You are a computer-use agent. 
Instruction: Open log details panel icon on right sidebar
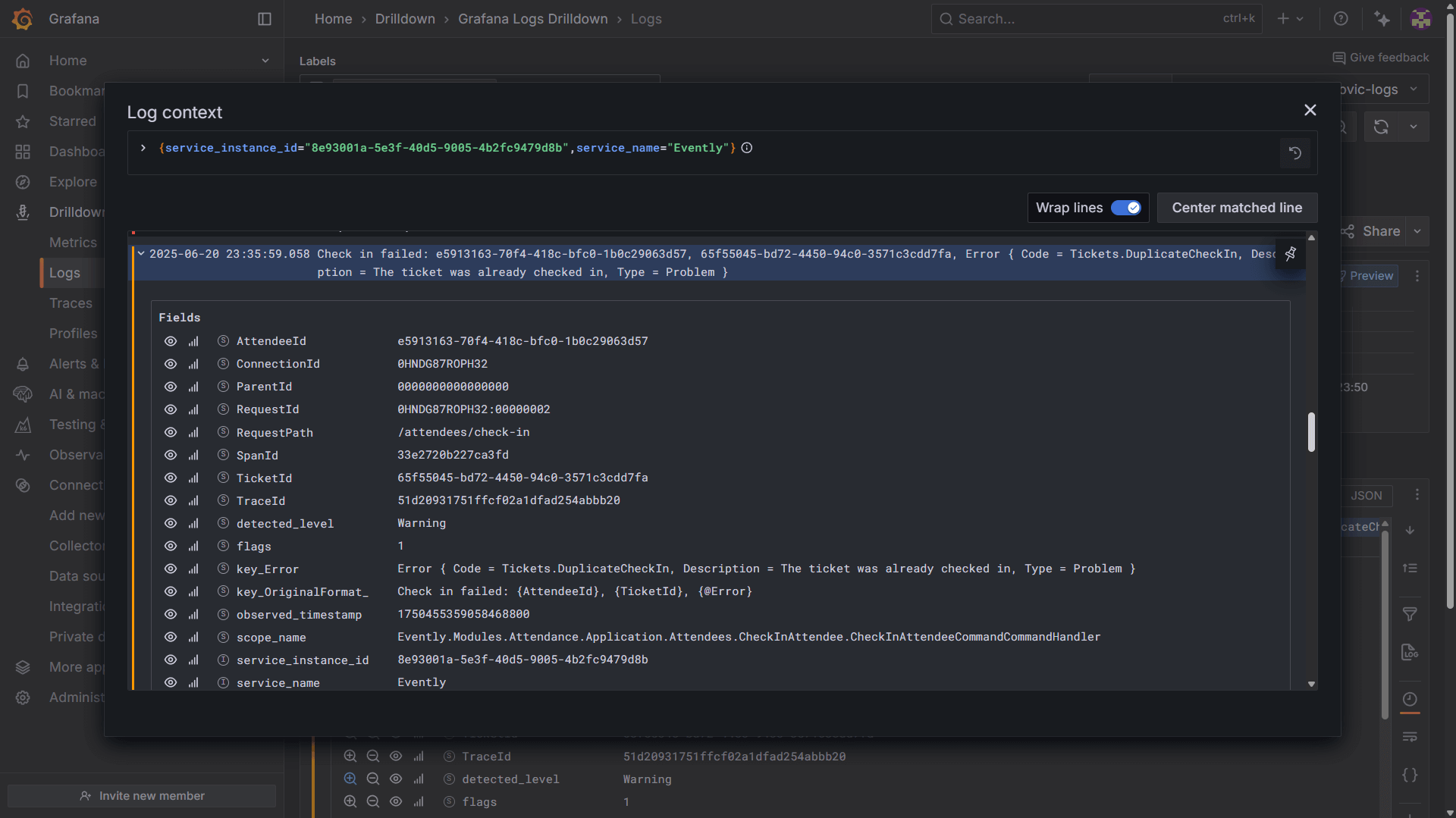(1410, 652)
